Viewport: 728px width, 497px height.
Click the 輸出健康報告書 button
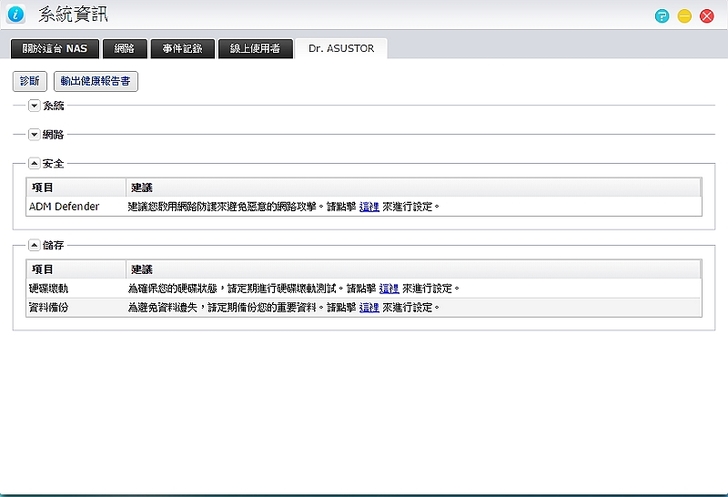tap(95, 81)
